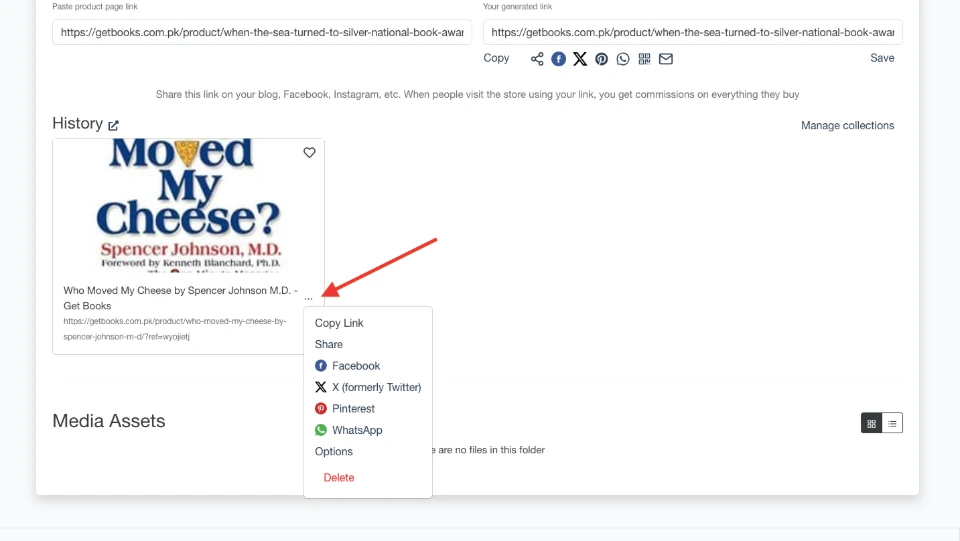Click the Paste product page link field

pos(262,32)
